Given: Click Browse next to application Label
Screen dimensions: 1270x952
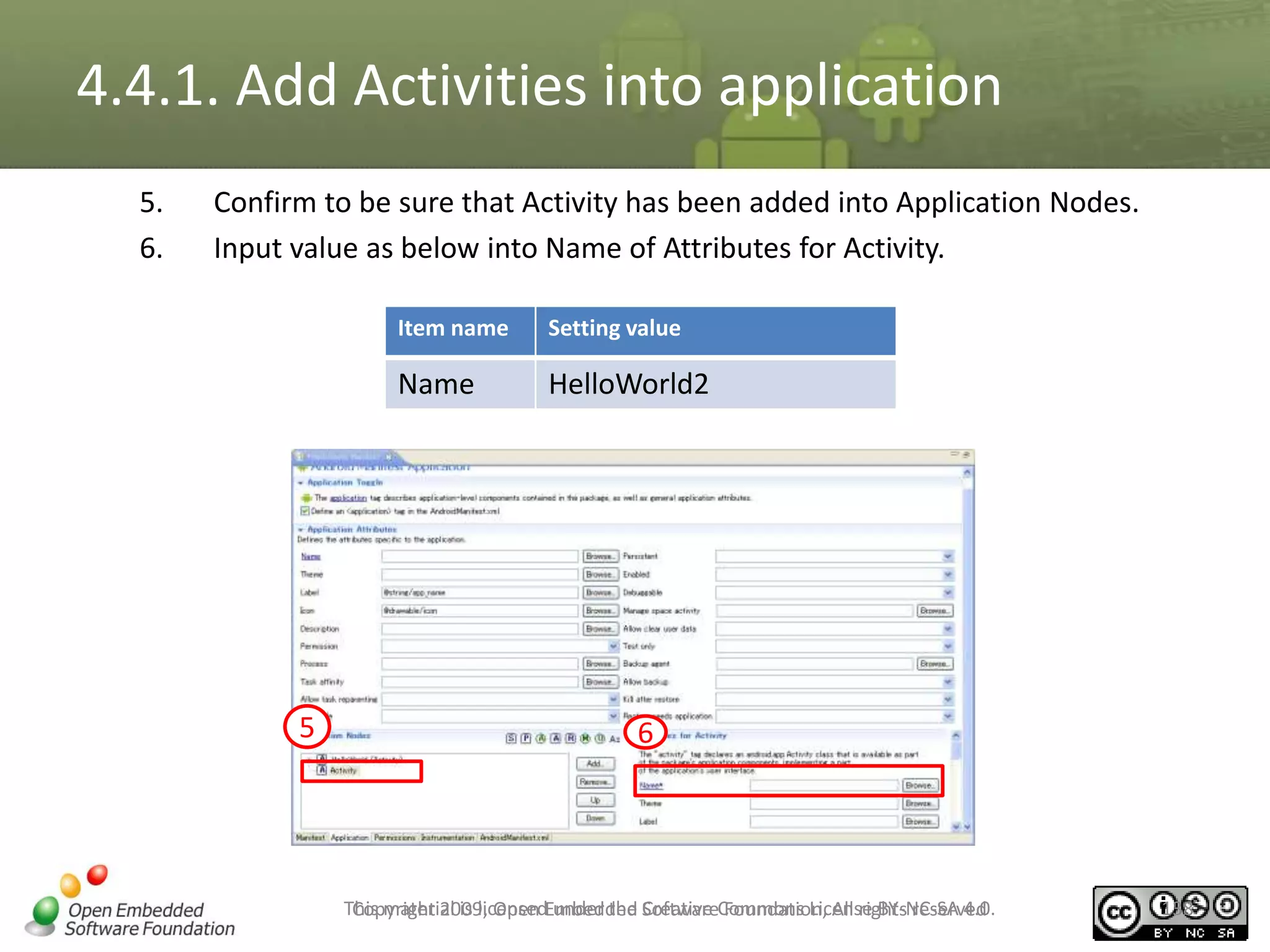Looking at the screenshot, I should pos(600,593).
